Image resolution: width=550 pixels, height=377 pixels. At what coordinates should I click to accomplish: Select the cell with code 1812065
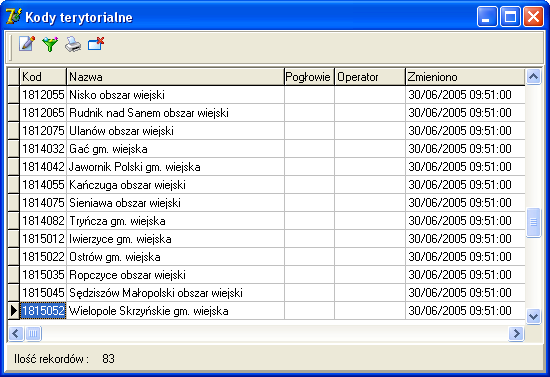(43, 113)
